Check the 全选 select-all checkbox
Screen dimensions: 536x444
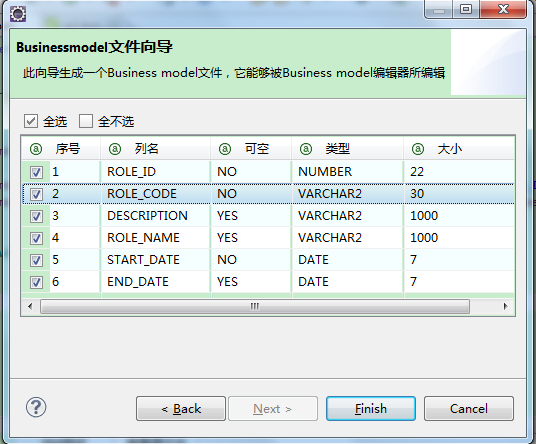click(31, 121)
